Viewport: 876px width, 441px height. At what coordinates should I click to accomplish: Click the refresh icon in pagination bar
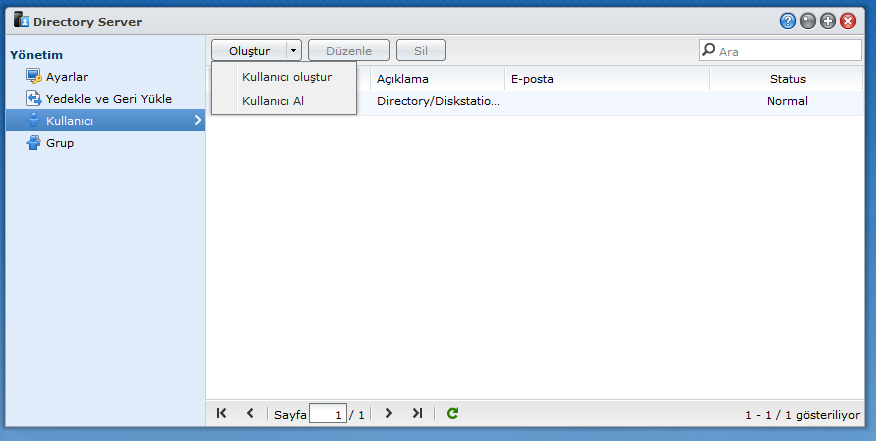click(453, 413)
